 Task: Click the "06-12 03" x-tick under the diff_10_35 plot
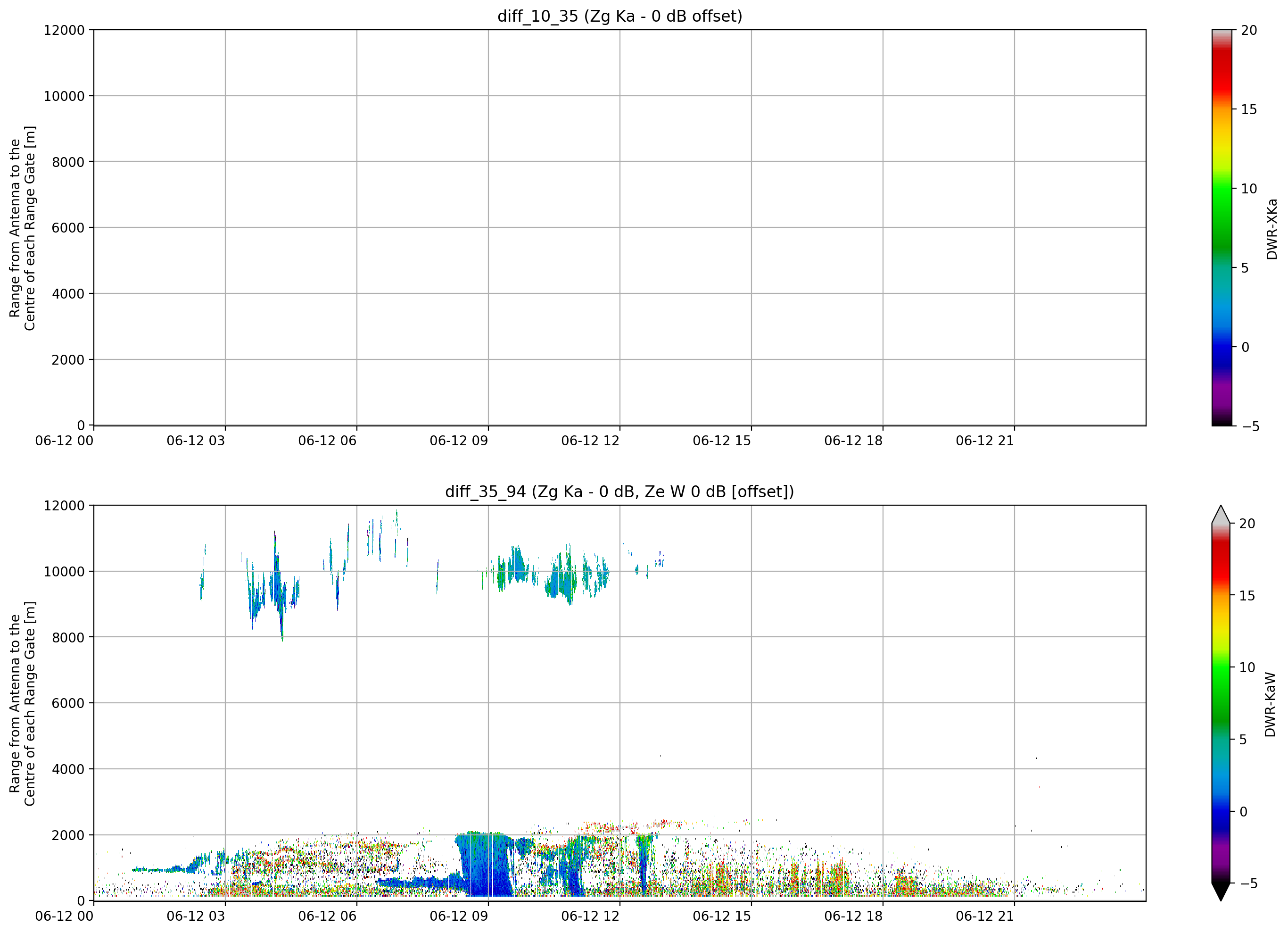coord(196,441)
